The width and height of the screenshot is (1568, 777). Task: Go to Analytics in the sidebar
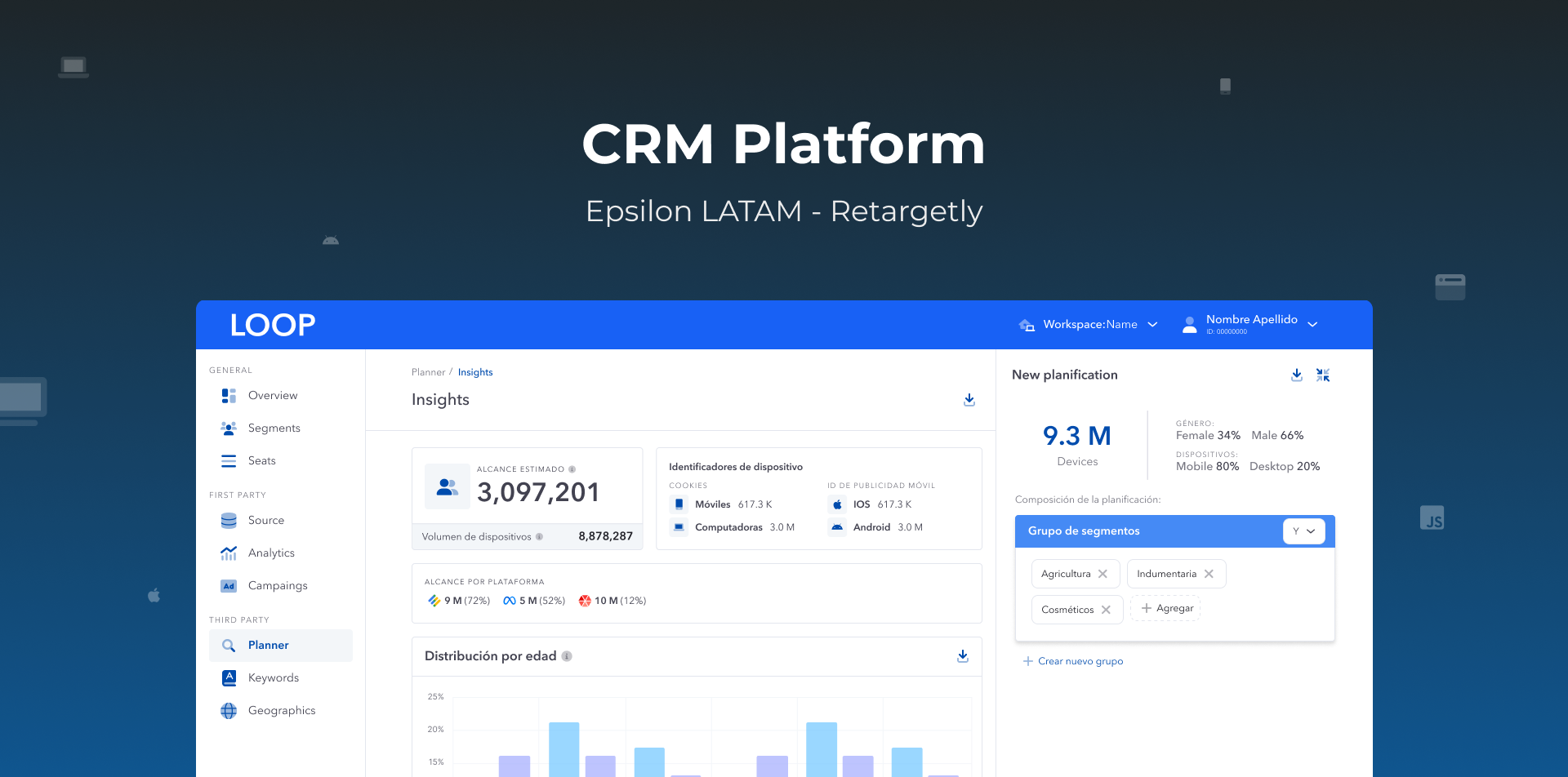[271, 553]
